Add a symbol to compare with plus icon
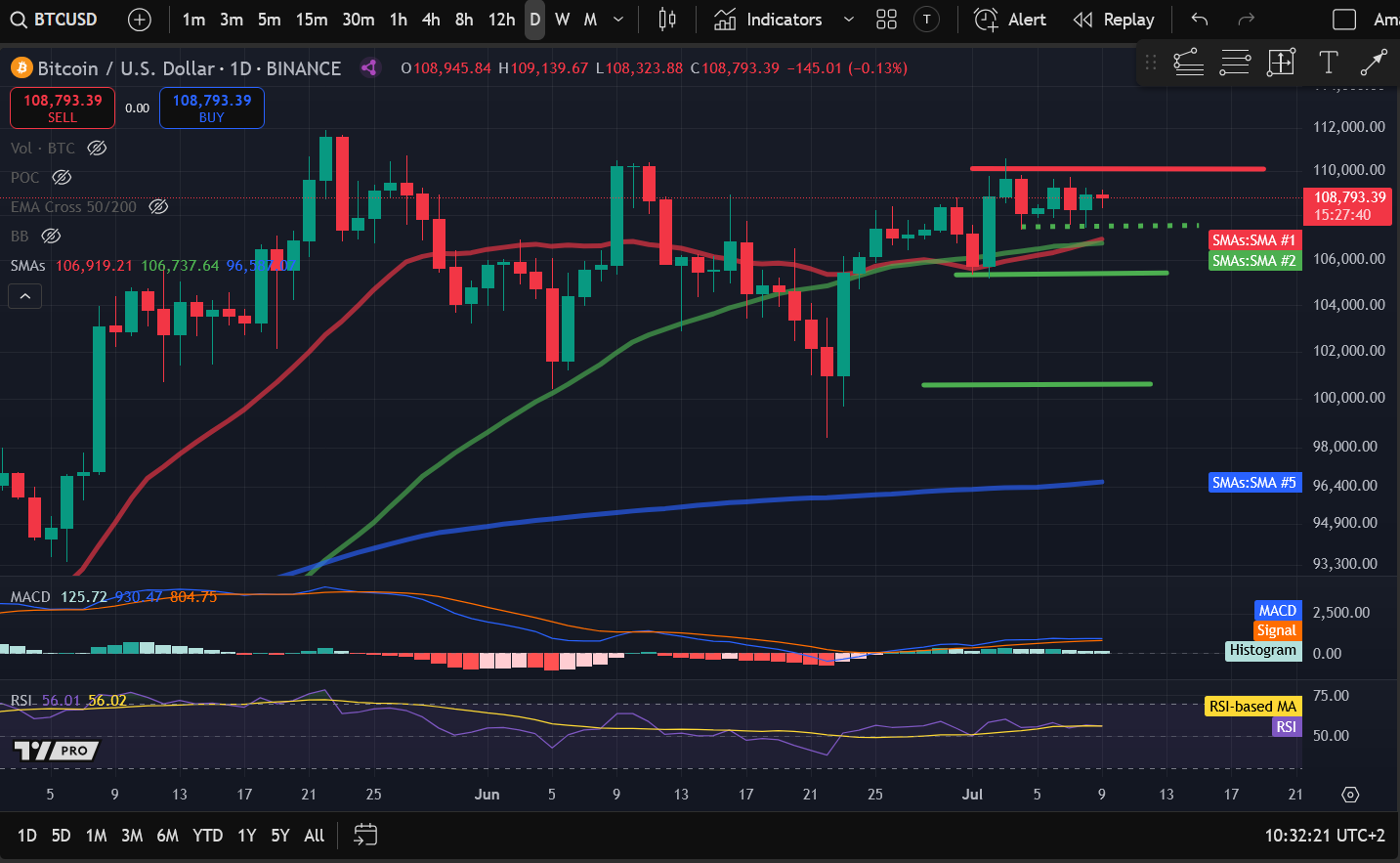This screenshot has height=863, width=1400. click(140, 20)
